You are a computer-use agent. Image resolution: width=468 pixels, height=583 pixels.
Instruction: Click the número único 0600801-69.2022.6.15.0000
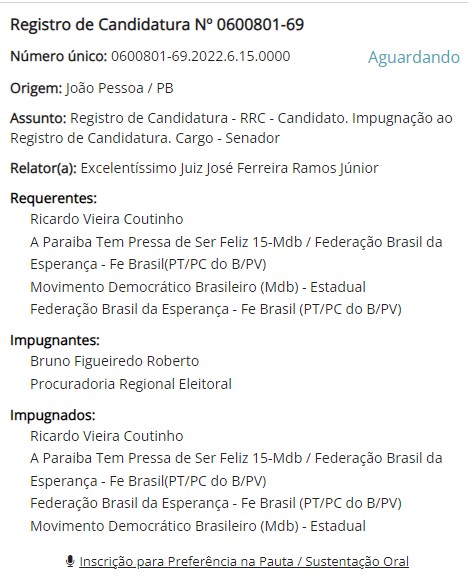click(201, 56)
